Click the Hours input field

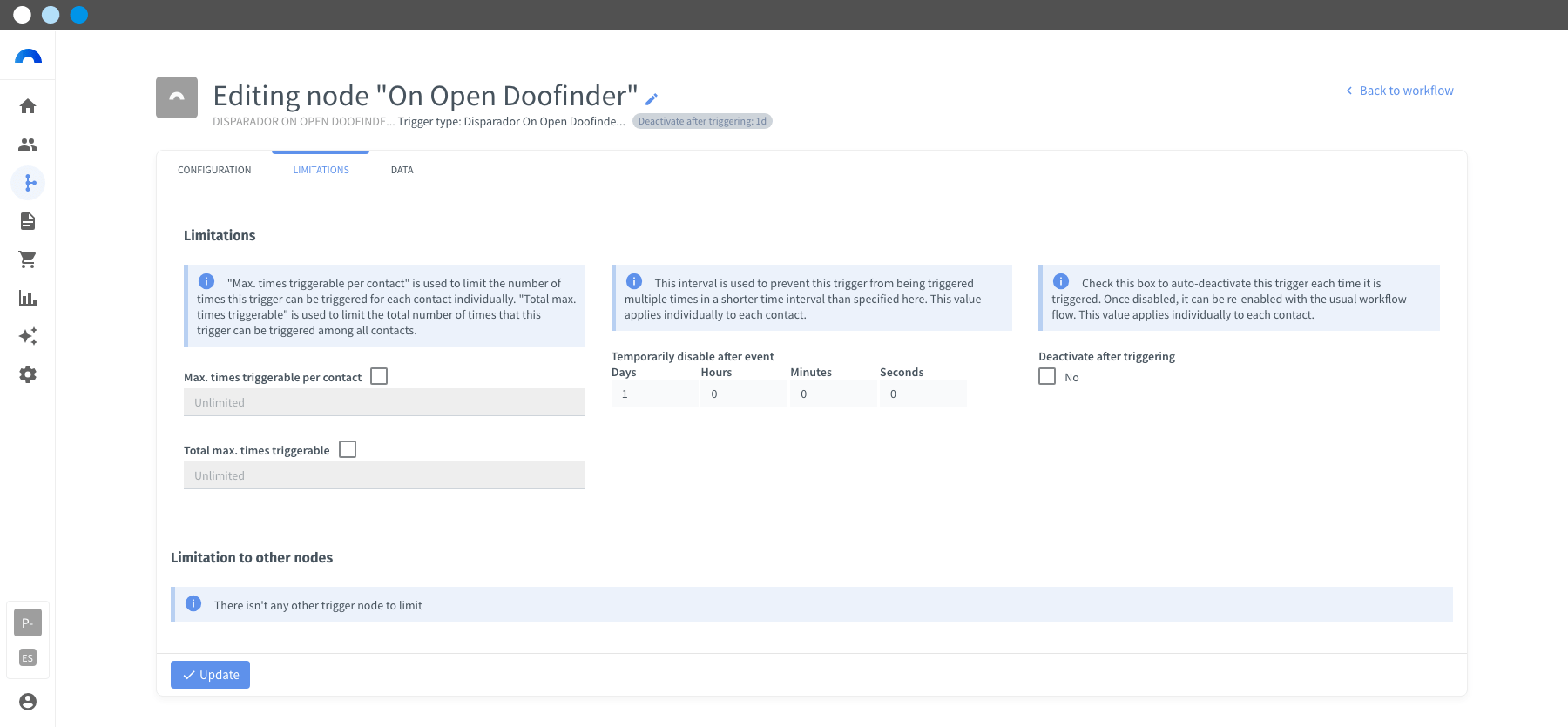tap(744, 394)
